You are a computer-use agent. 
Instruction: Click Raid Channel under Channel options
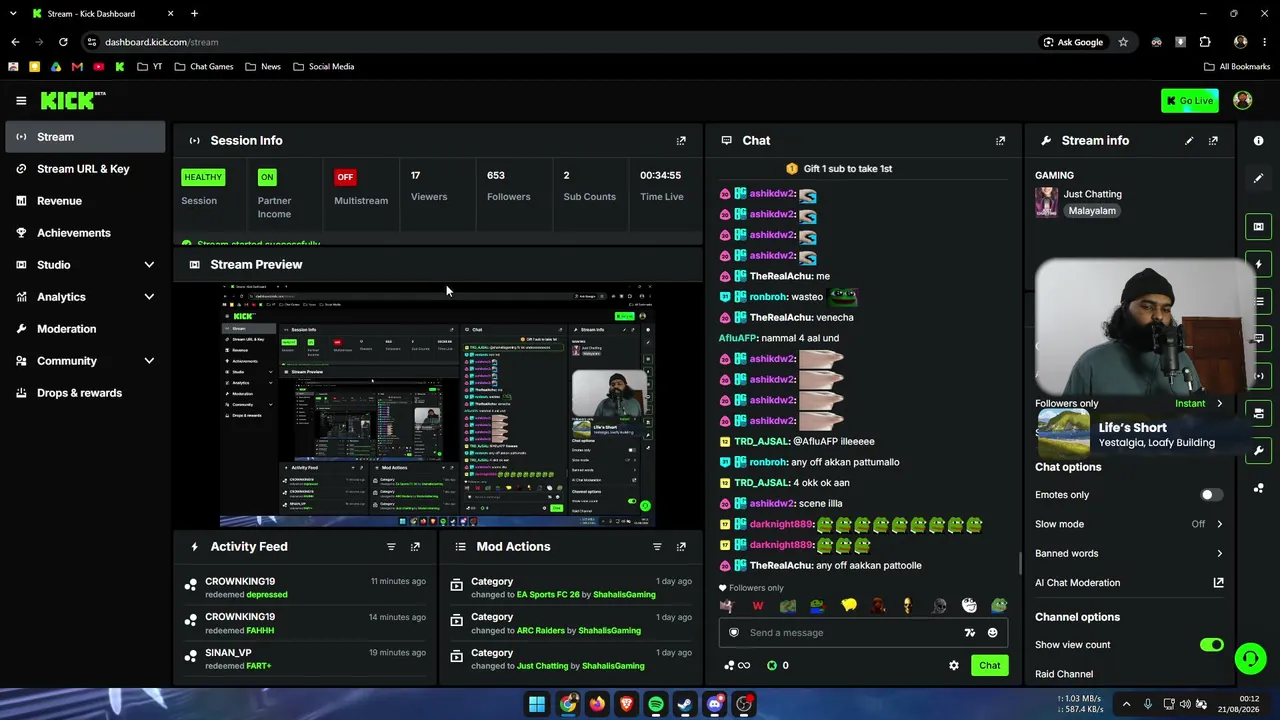[1064, 674]
